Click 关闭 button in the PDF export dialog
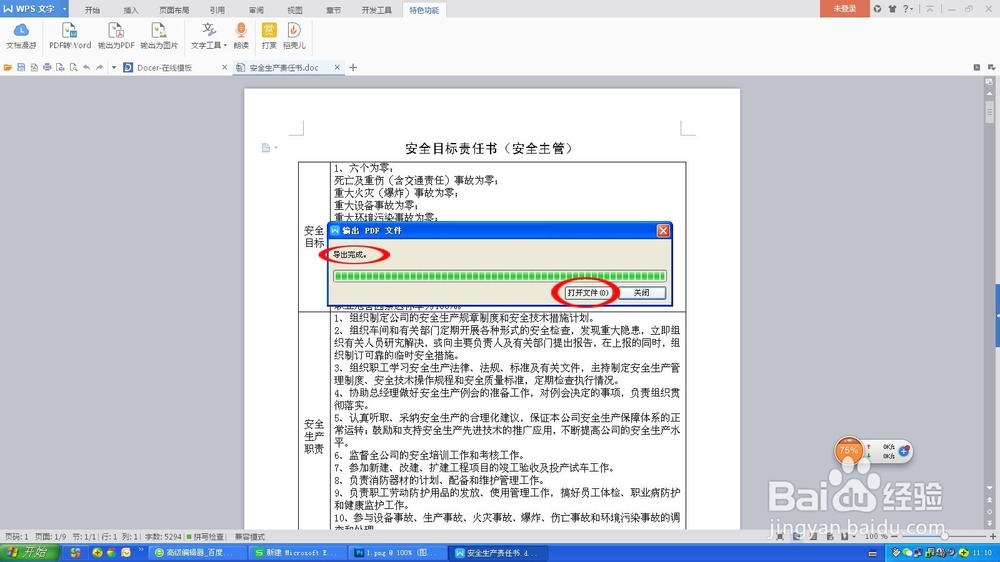This screenshot has width=1000, height=562. coord(642,293)
